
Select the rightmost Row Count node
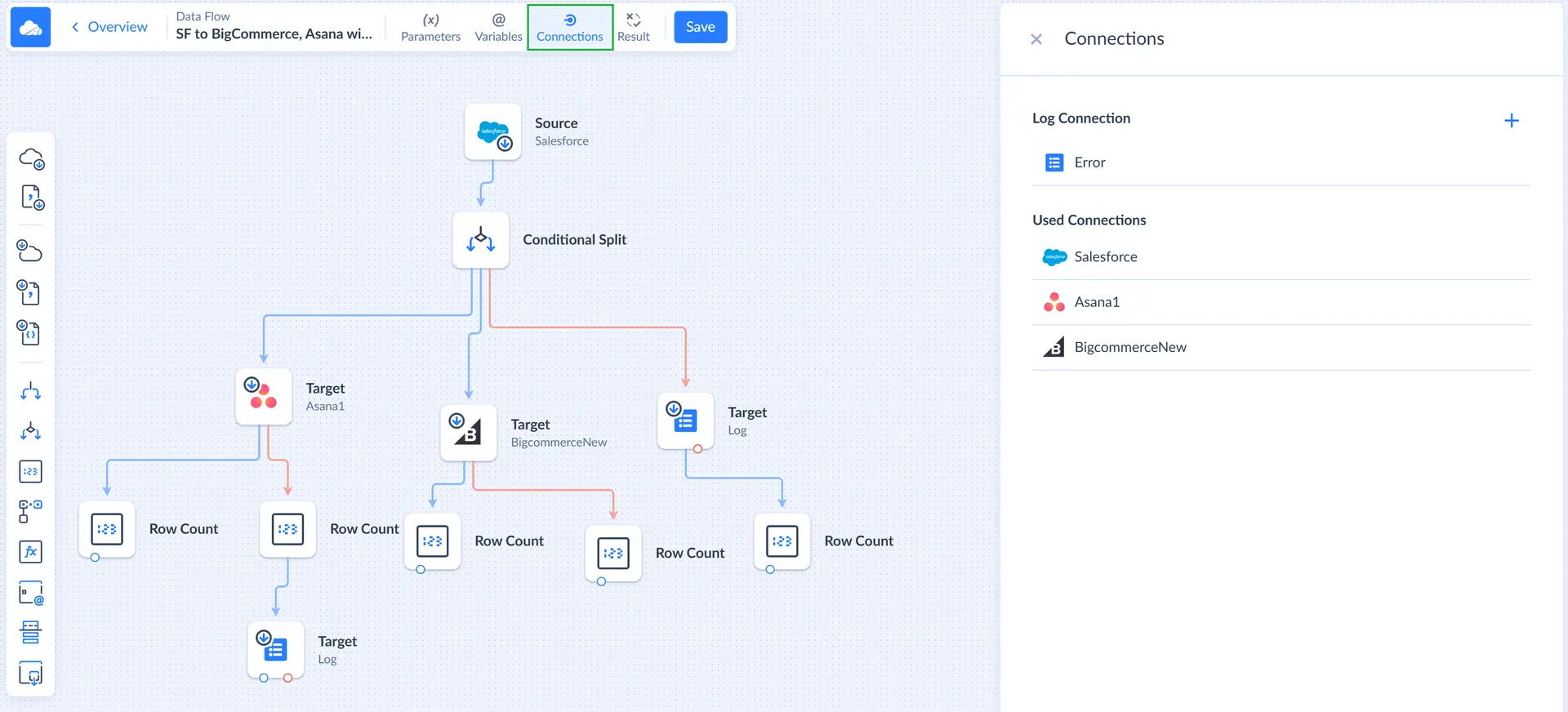pos(782,541)
